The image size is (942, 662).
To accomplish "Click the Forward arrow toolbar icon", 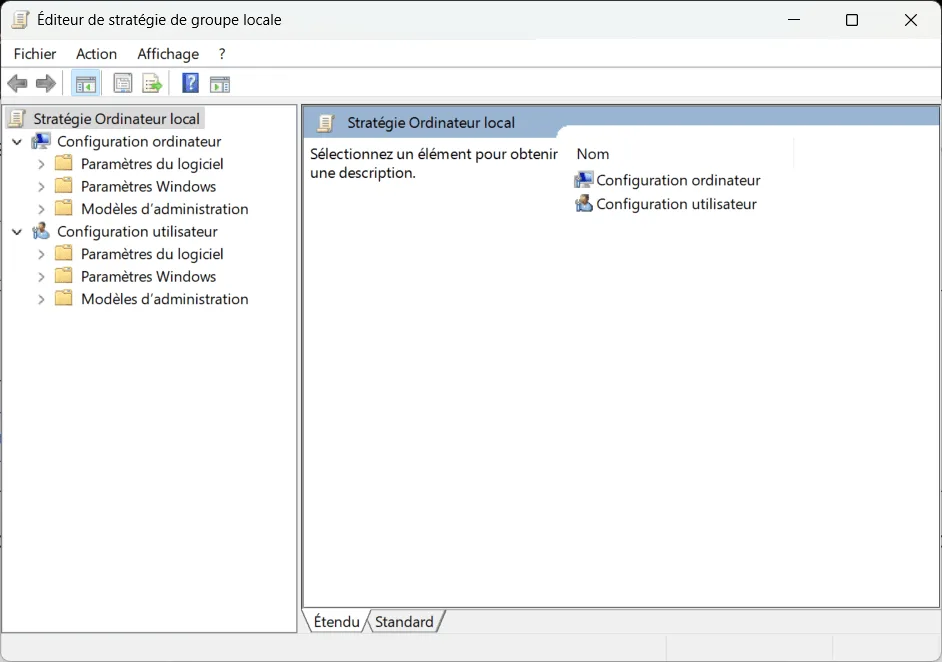I will point(46,84).
